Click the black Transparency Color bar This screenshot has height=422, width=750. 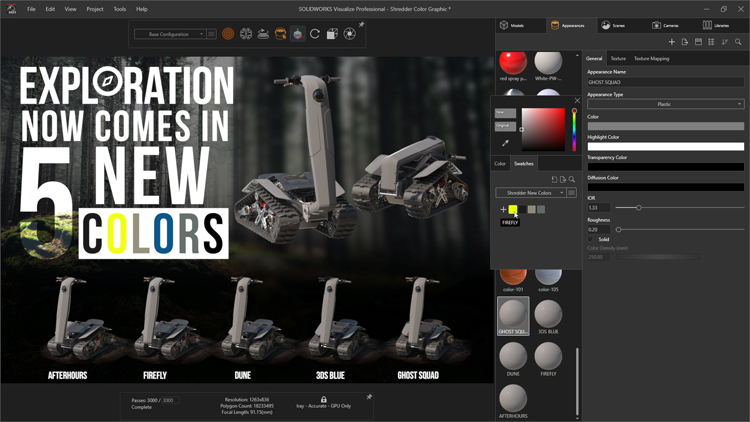[x=665, y=167]
